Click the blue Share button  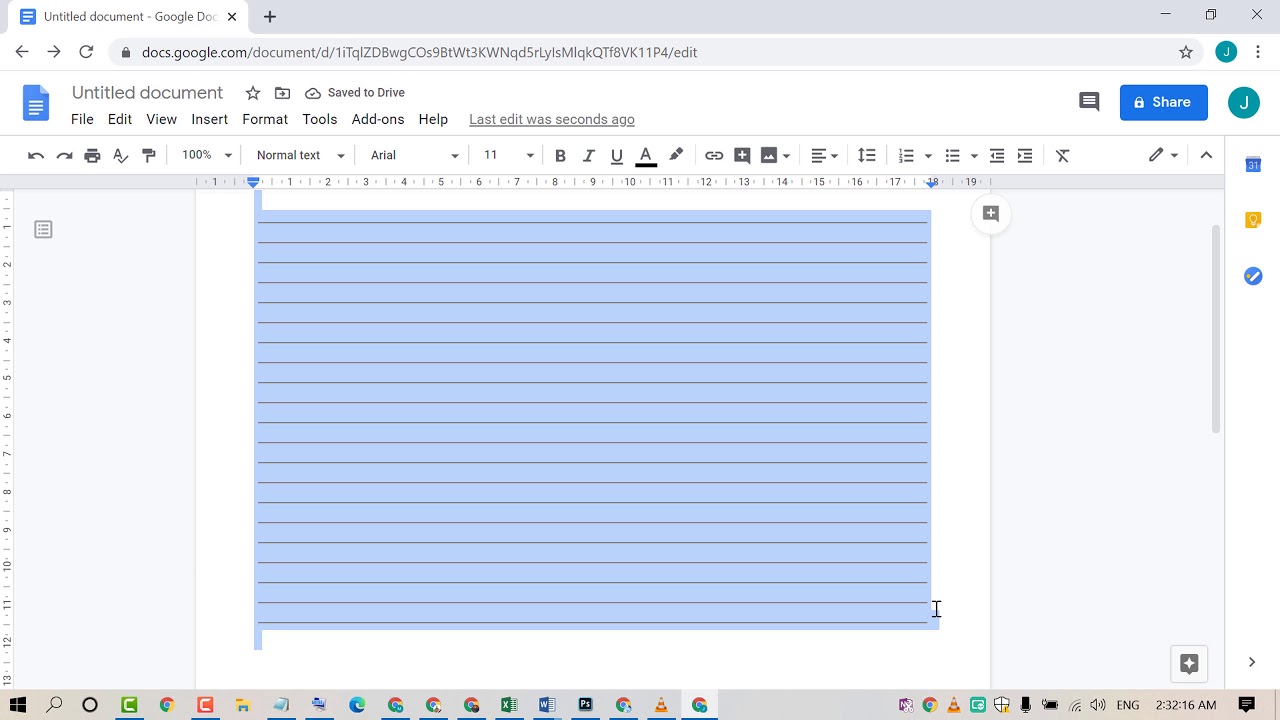[1163, 102]
